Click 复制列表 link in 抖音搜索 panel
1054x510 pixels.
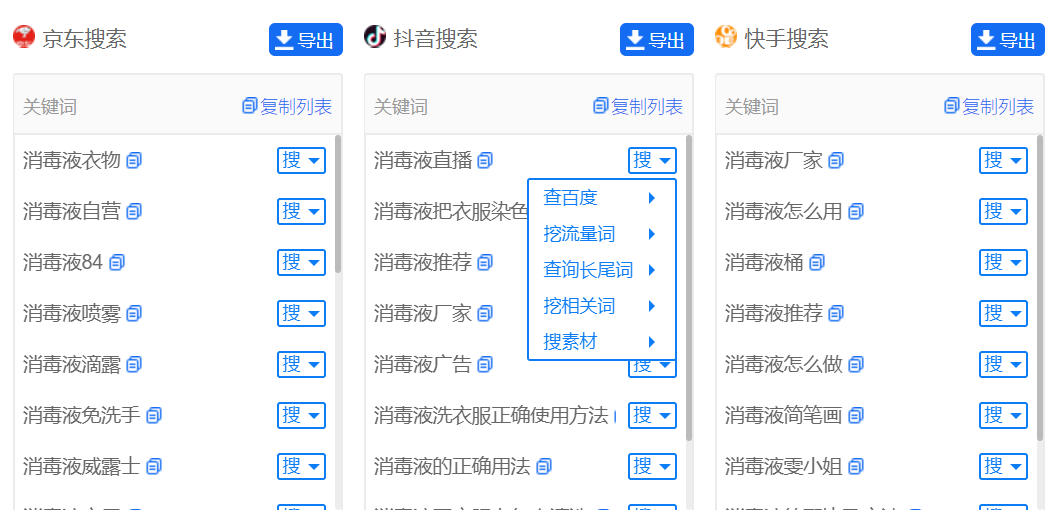[x=638, y=106]
